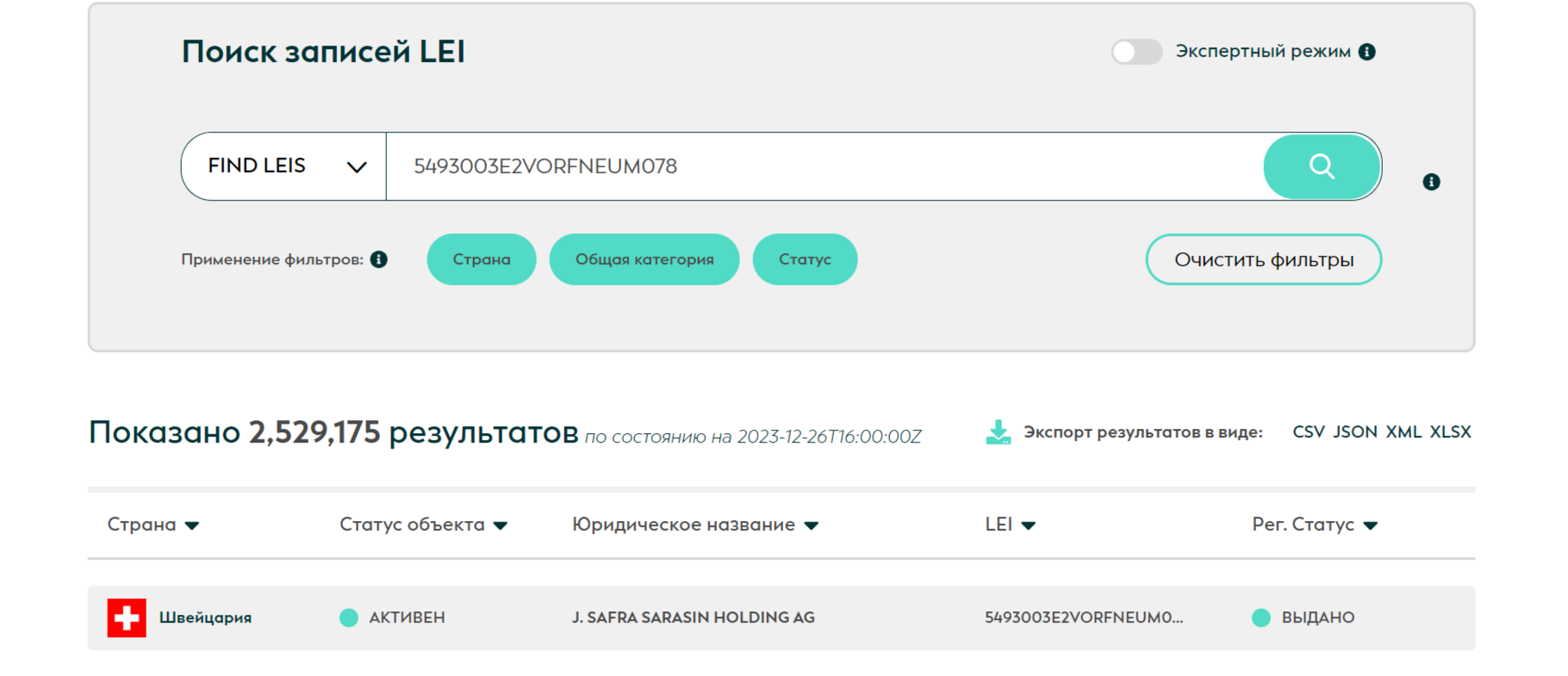
Task: Sort by LEI column header
Action: (1011, 524)
